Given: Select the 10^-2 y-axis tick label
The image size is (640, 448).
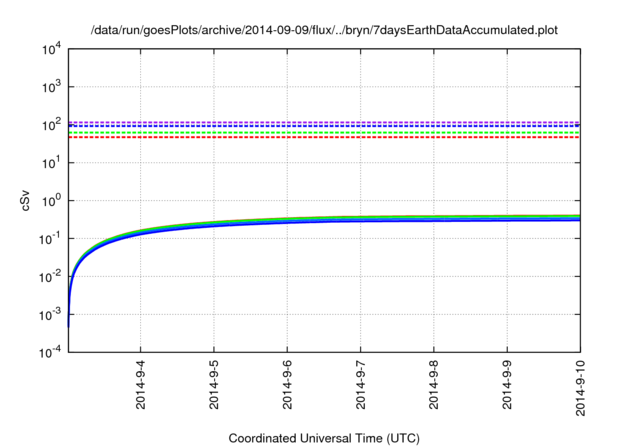Looking at the screenshot, I should (x=50, y=276).
